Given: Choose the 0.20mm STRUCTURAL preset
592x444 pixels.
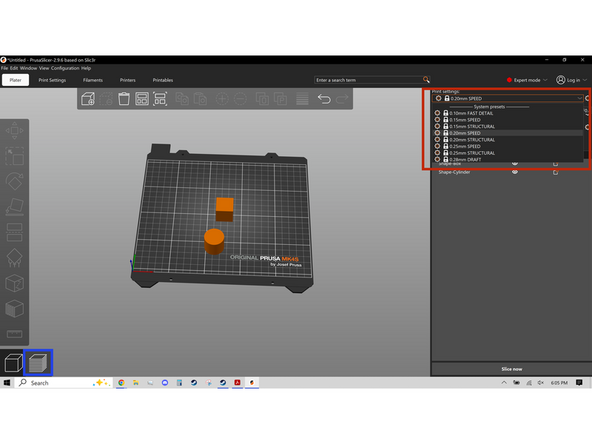Looking at the screenshot, I should point(508,140).
